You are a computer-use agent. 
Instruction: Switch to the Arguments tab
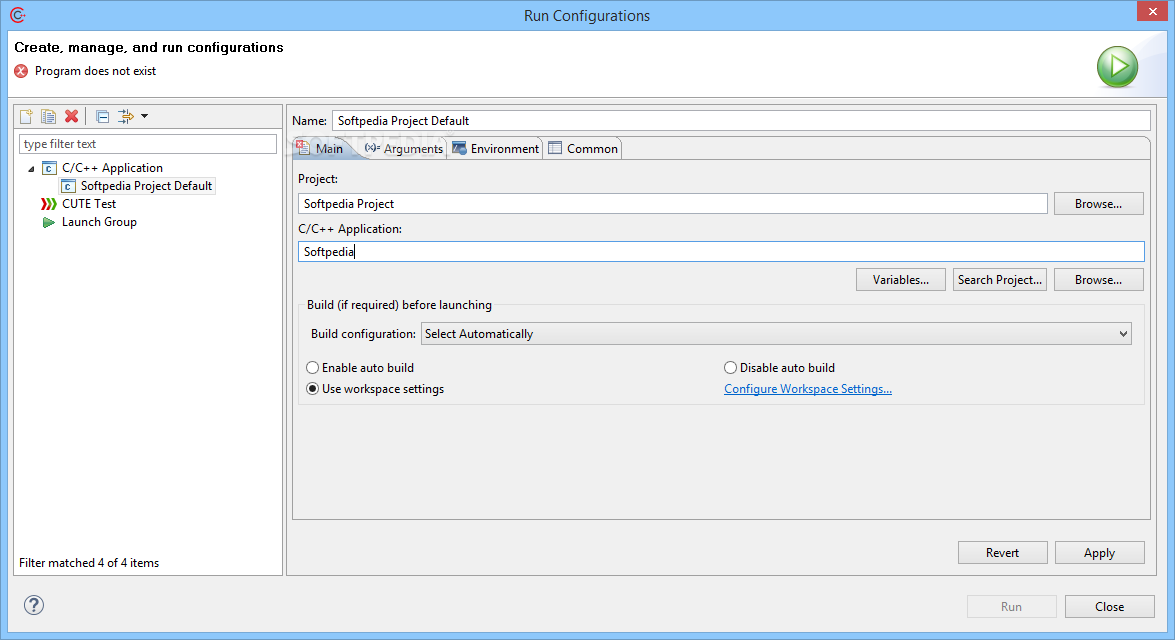[404, 148]
